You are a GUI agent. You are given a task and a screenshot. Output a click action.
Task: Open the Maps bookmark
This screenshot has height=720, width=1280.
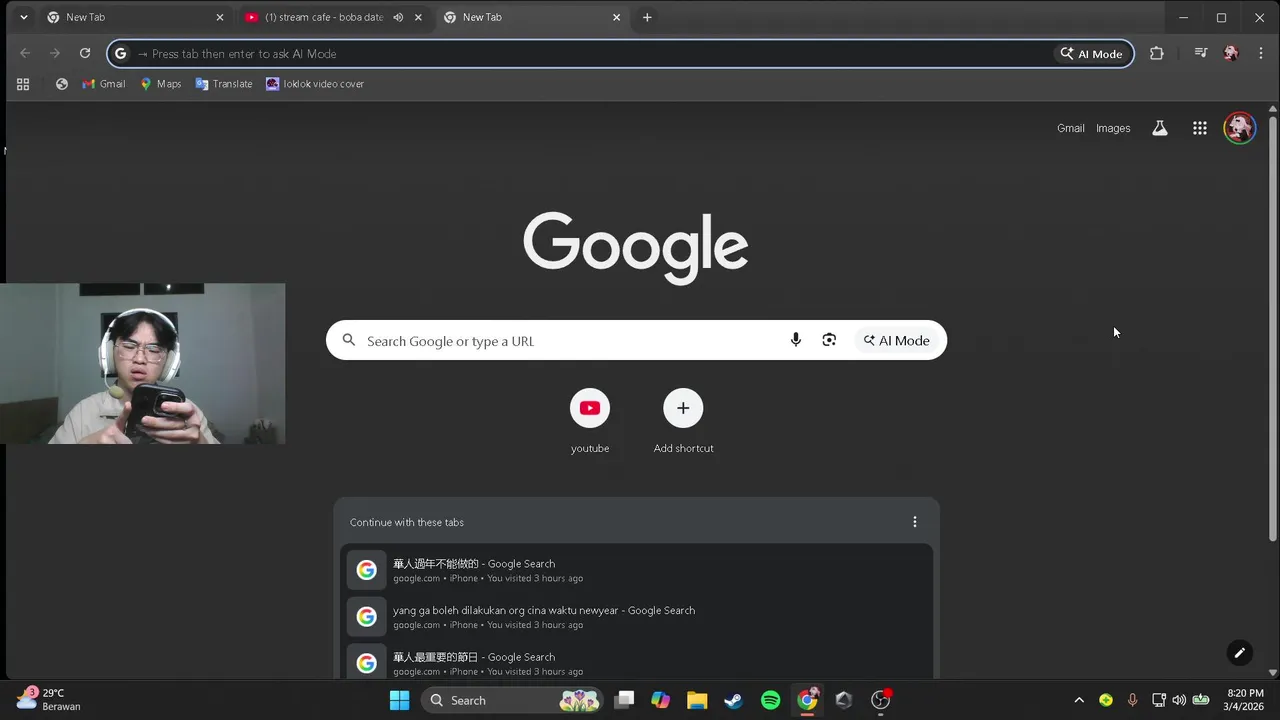pos(161,84)
